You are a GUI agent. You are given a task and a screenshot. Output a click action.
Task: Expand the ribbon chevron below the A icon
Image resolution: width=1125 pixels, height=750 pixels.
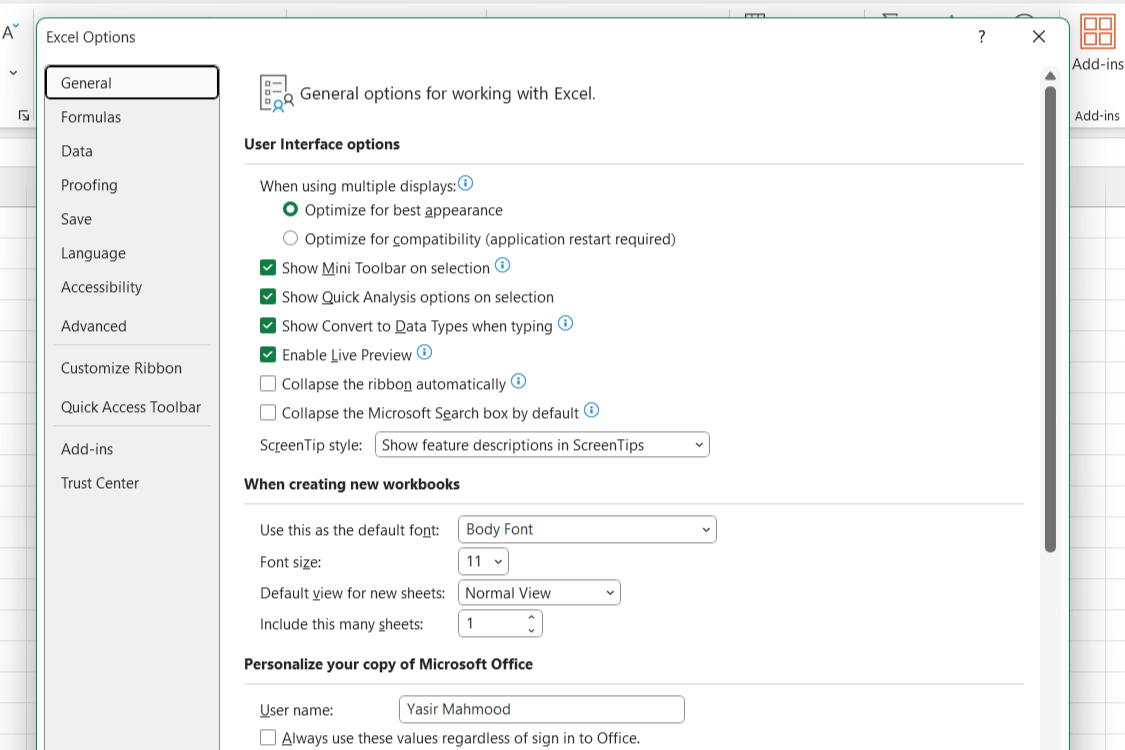(13, 73)
